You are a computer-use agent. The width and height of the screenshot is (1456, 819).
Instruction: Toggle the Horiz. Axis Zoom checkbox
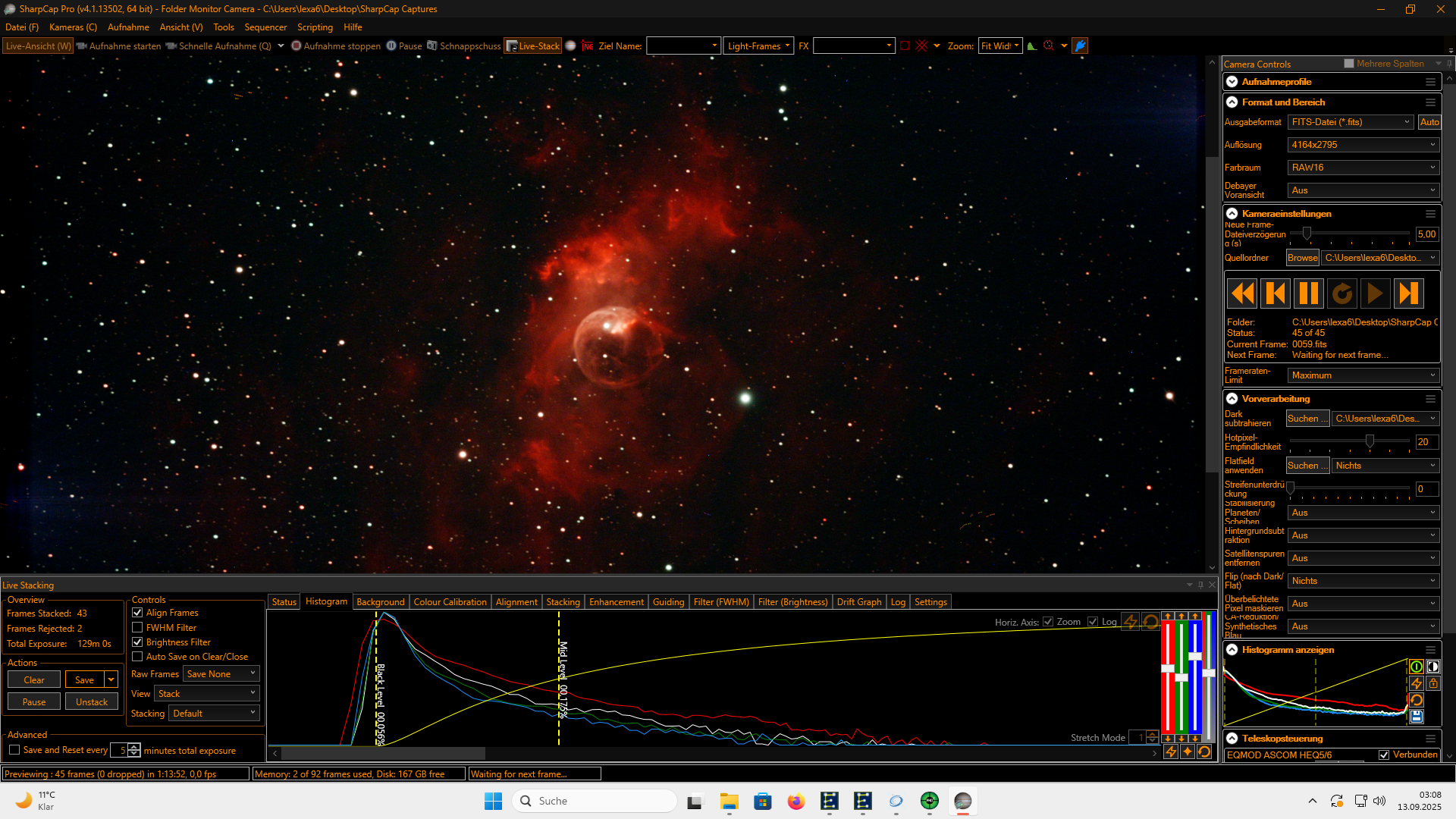[x=1048, y=622]
